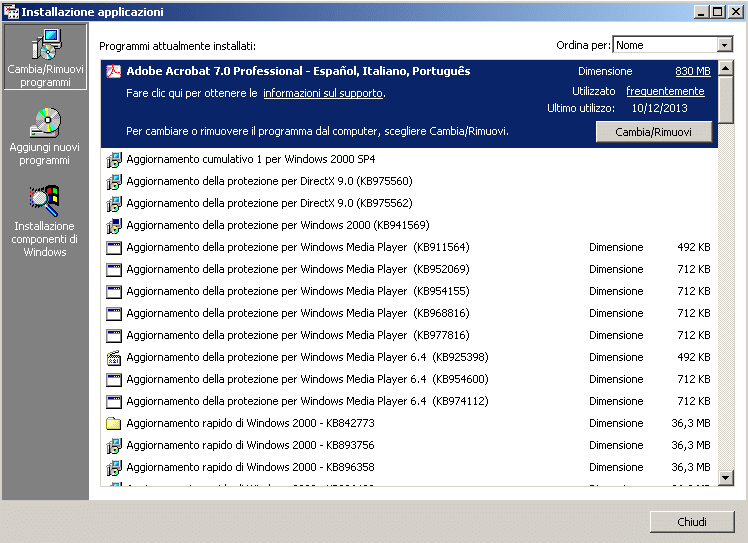Click icon beside Windows 2000 KB941569 update

pyautogui.click(x=114, y=225)
